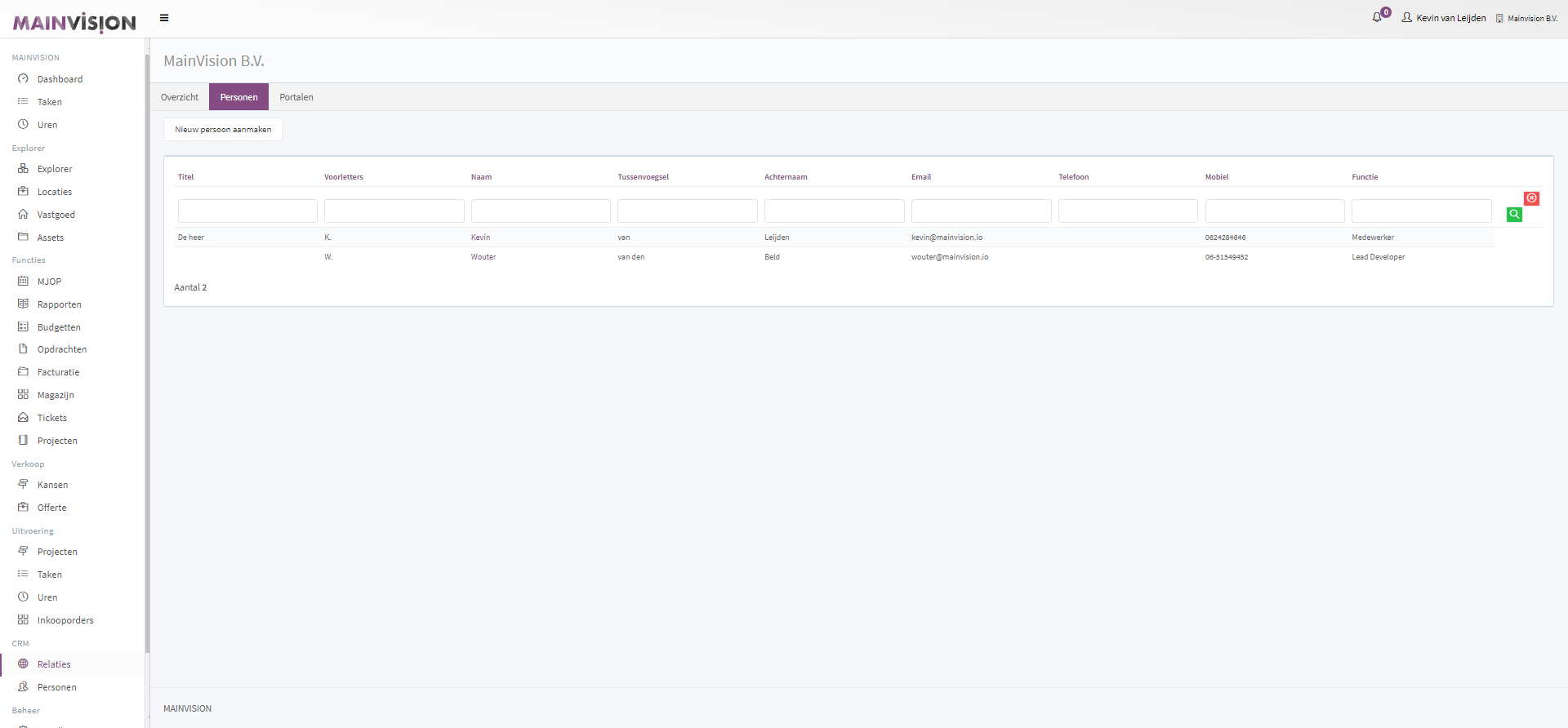Sort by the Tussenvoegsel column header

[644, 177]
